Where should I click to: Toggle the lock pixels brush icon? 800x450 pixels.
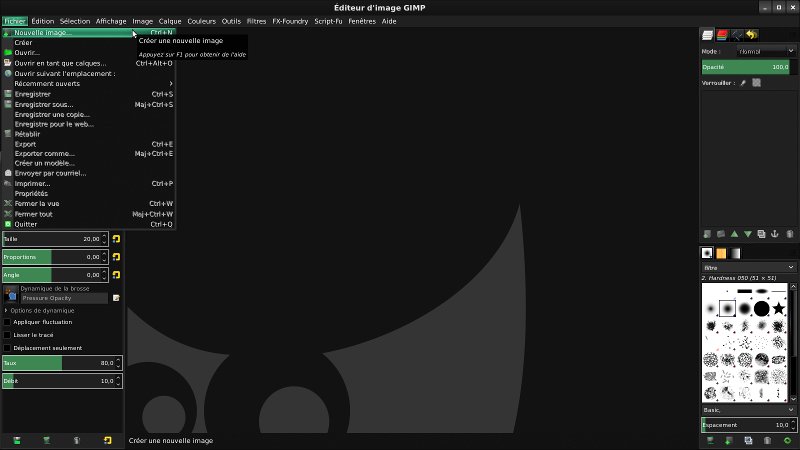click(743, 83)
